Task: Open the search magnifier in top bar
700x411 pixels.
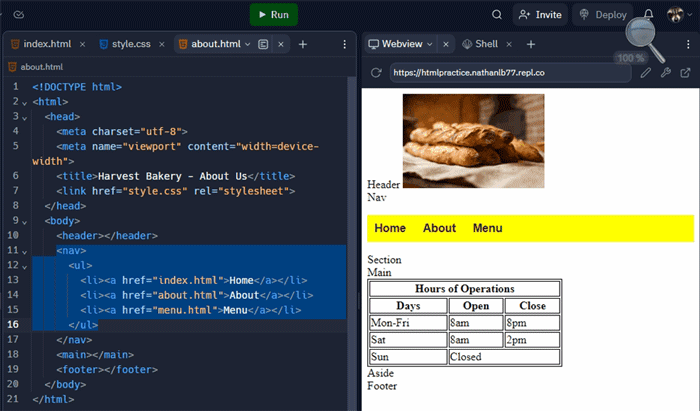Action: [x=496, y=15]
